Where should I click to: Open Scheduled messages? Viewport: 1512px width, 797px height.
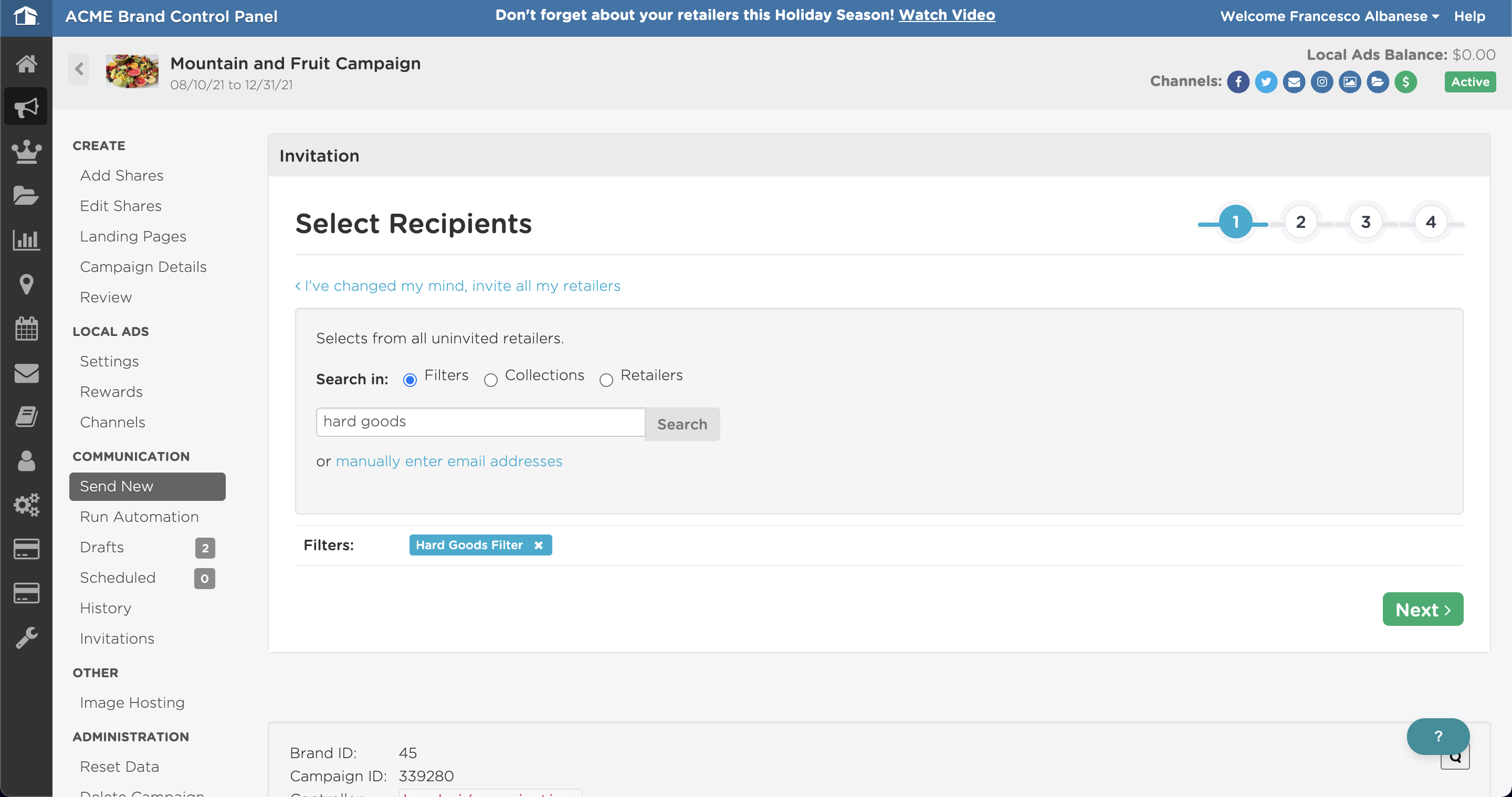(x=148, y=578)
